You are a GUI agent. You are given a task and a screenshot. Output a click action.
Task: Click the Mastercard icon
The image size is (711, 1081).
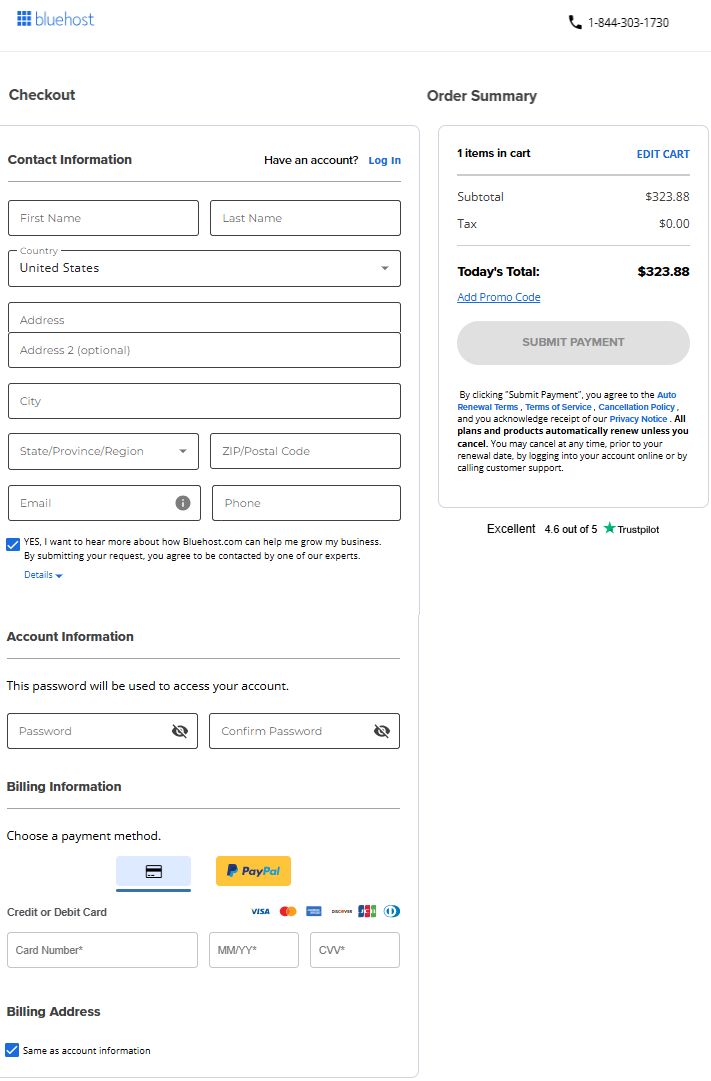(x=288, y=911)
